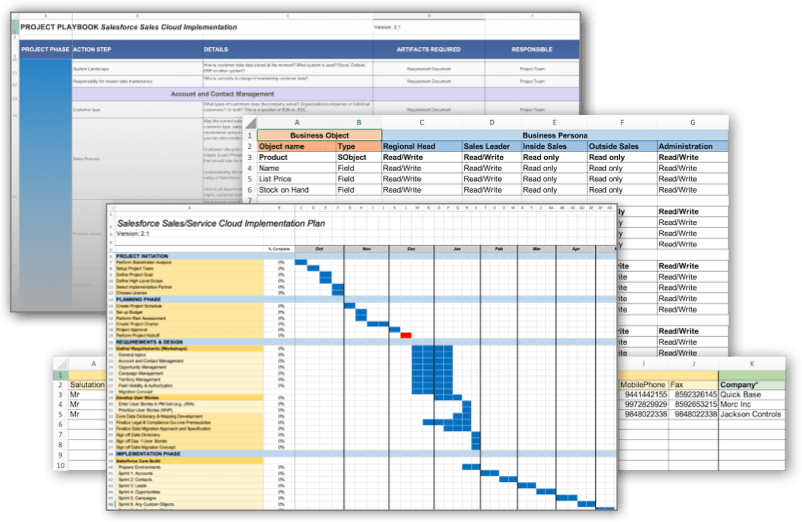Select the Business Object merged header cell
This screenshot has height=522, width=802.
[x=319, y=135]
